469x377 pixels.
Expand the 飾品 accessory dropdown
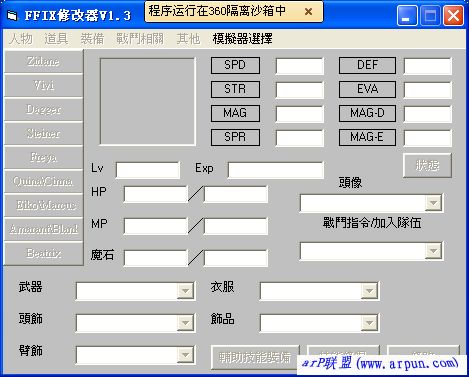(369, 323)
